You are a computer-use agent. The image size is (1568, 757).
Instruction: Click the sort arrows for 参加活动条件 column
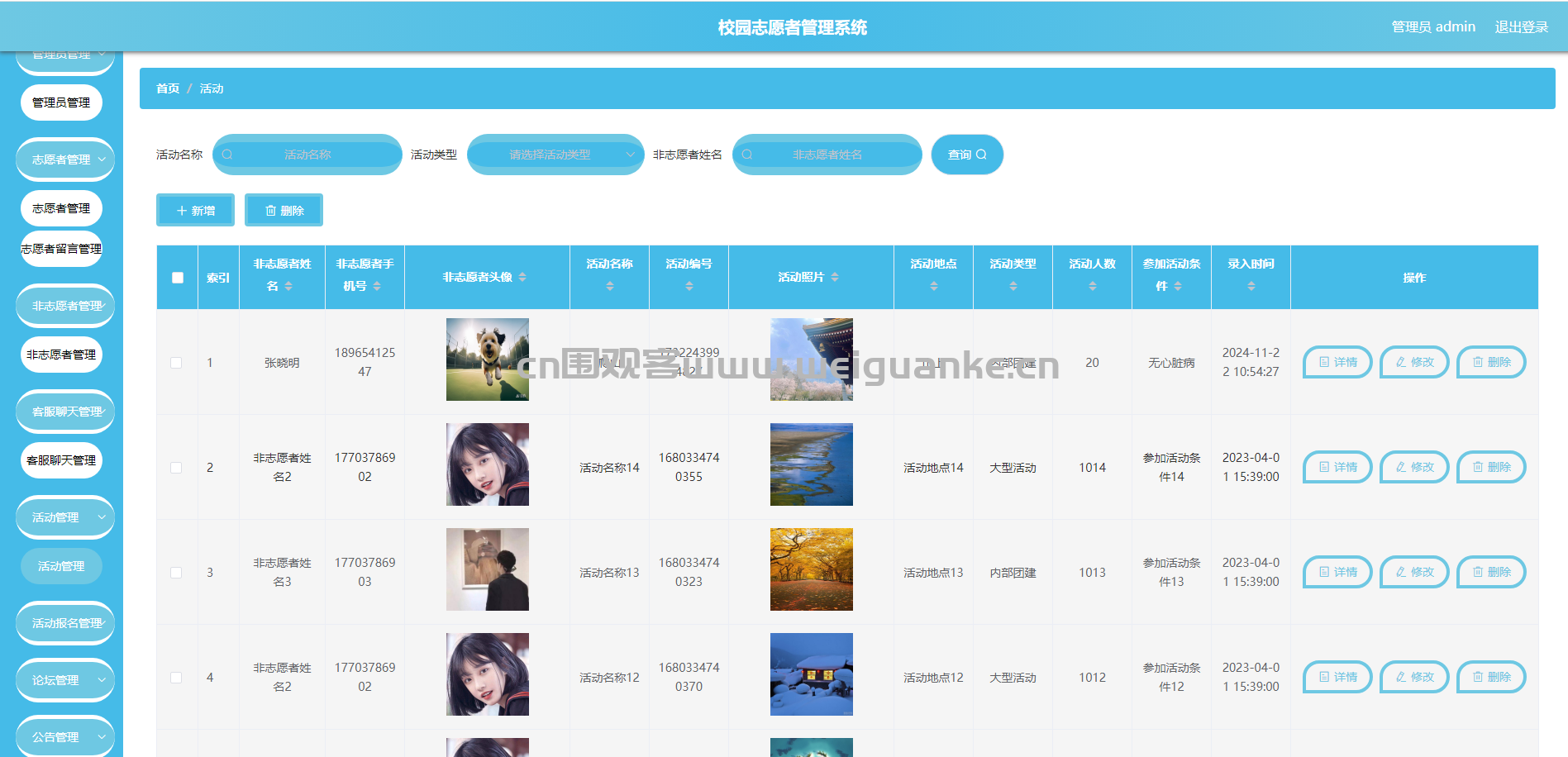pyautogui.click(x=1178, y=286)
